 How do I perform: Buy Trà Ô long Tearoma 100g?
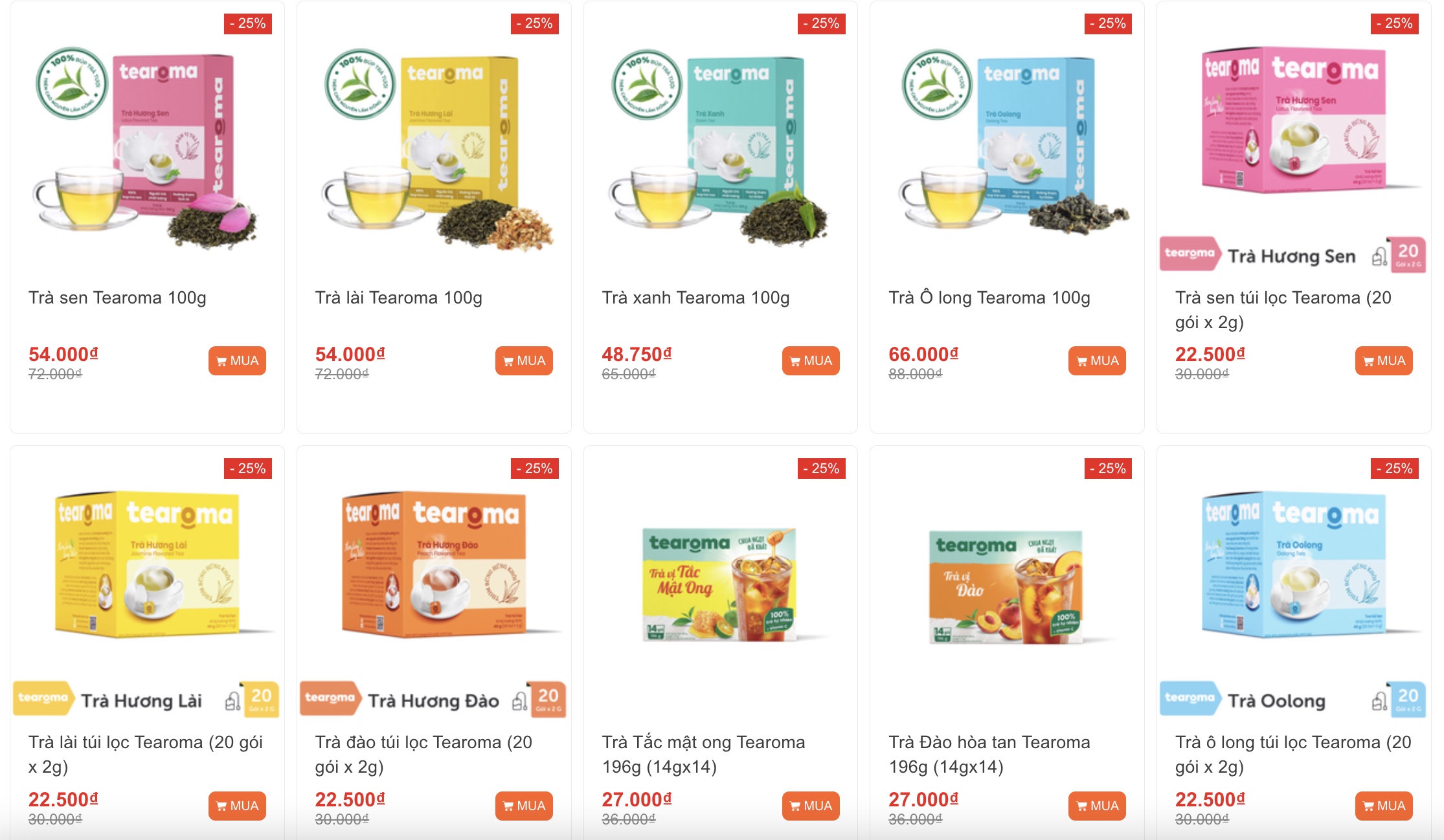(1097, 360)
